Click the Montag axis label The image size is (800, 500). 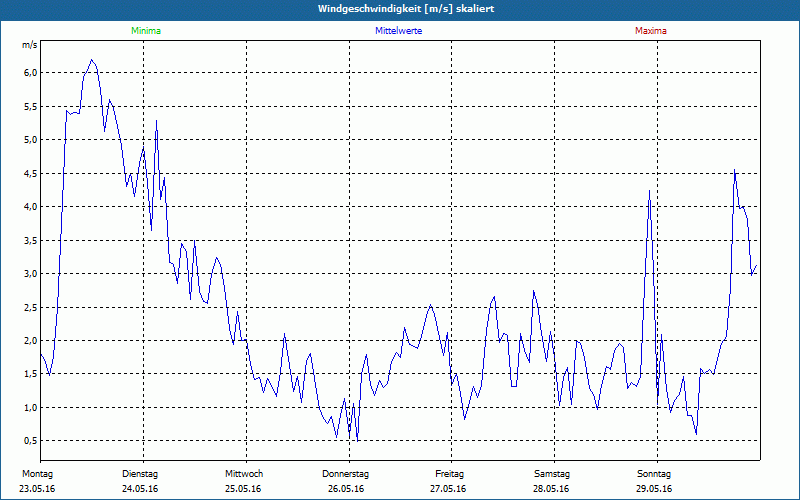tap(37, 474)
